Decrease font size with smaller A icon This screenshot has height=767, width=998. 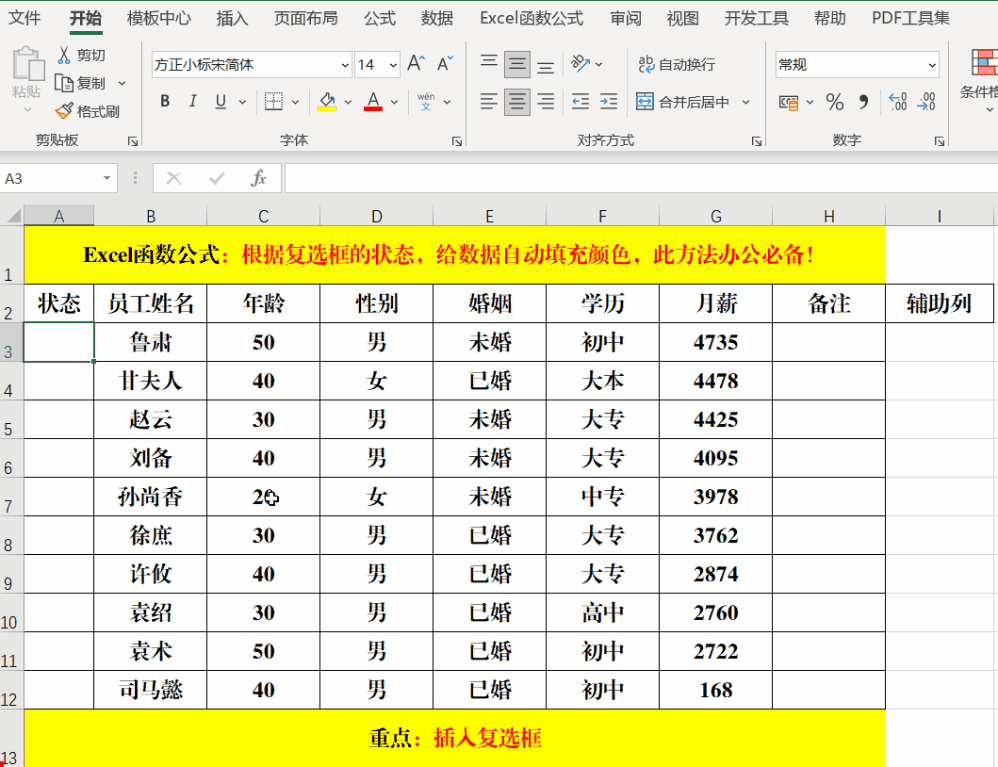(445, 64)
